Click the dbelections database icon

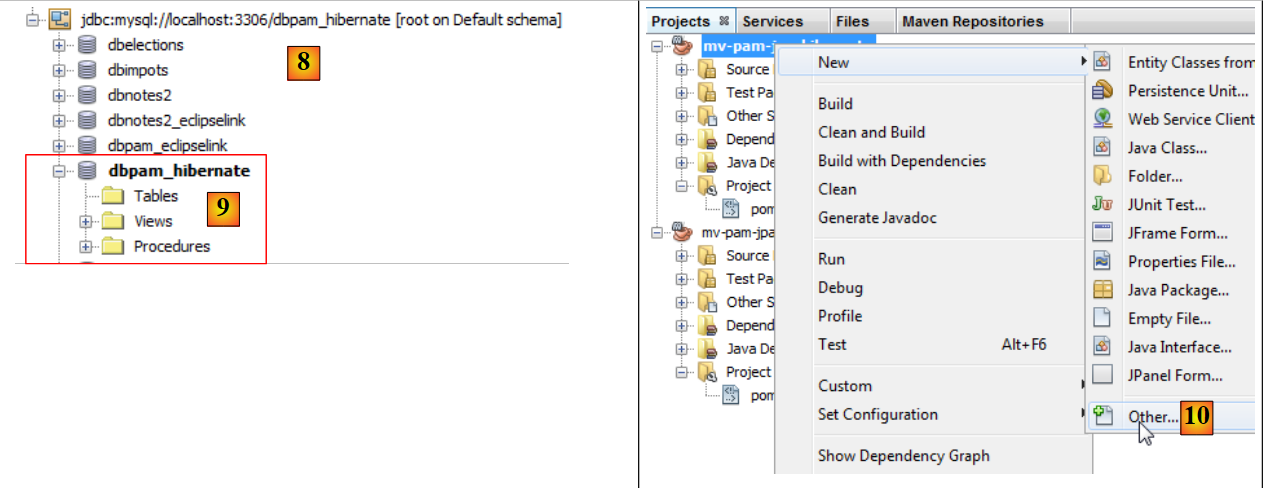88,45
